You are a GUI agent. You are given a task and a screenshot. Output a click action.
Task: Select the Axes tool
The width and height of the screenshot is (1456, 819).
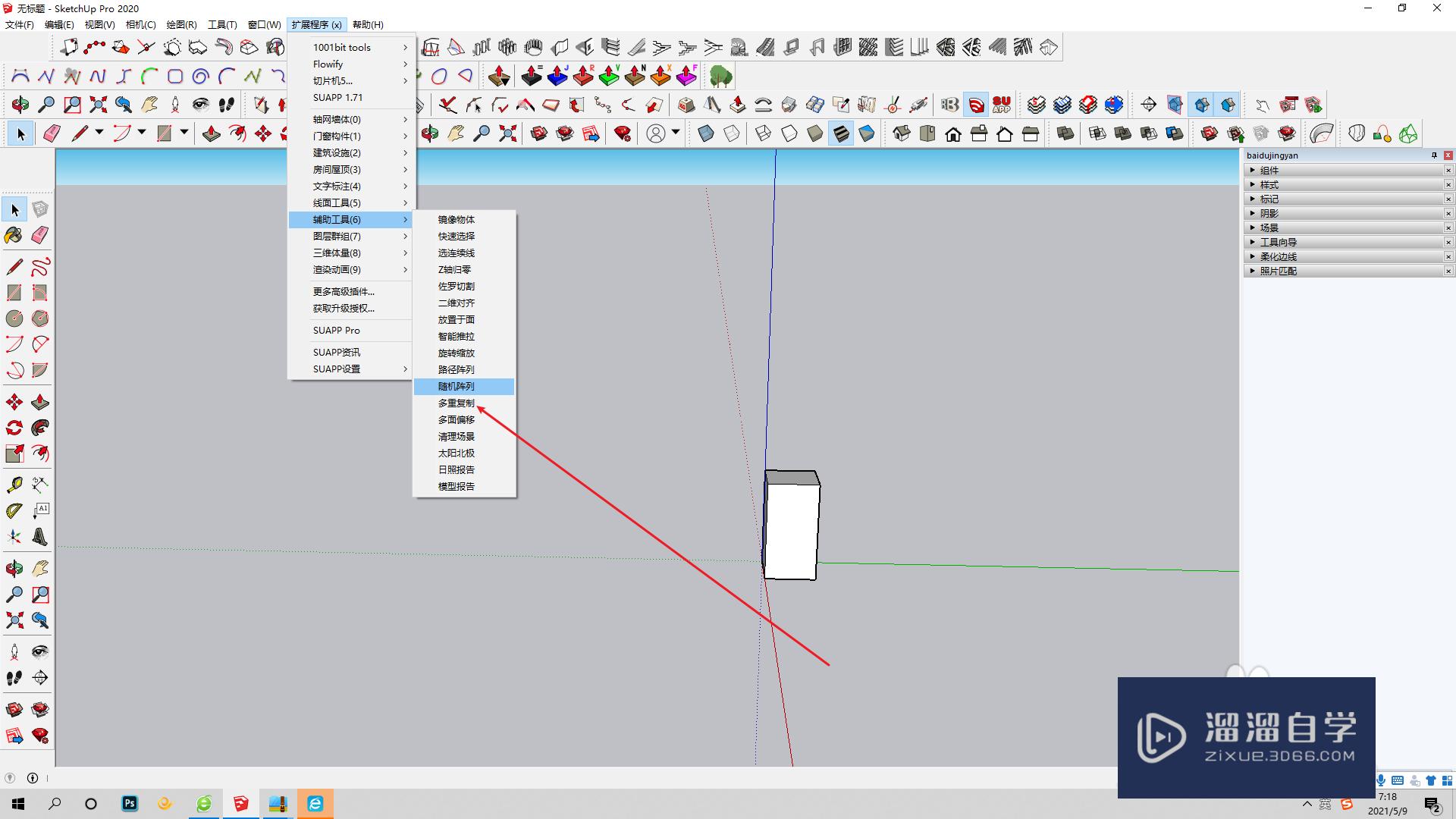pyautogui.click(x=14, y=537)
